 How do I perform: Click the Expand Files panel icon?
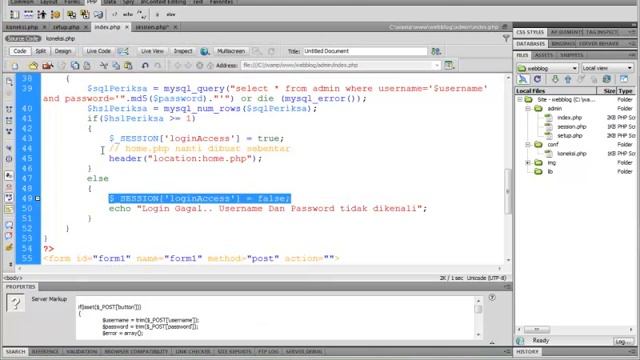[624, 79]
